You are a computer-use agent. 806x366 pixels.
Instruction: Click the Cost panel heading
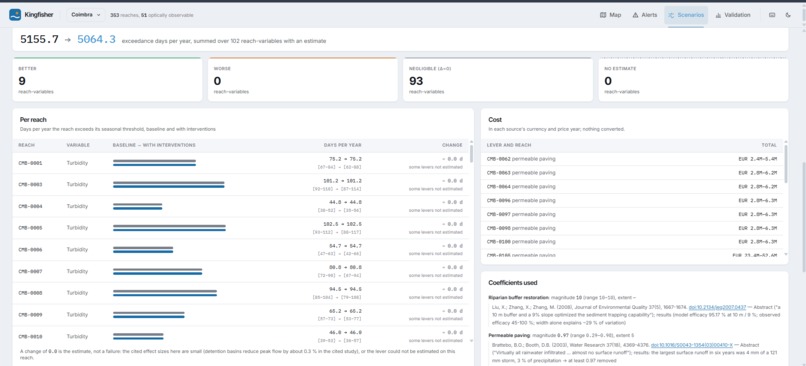tap(495, 120)
